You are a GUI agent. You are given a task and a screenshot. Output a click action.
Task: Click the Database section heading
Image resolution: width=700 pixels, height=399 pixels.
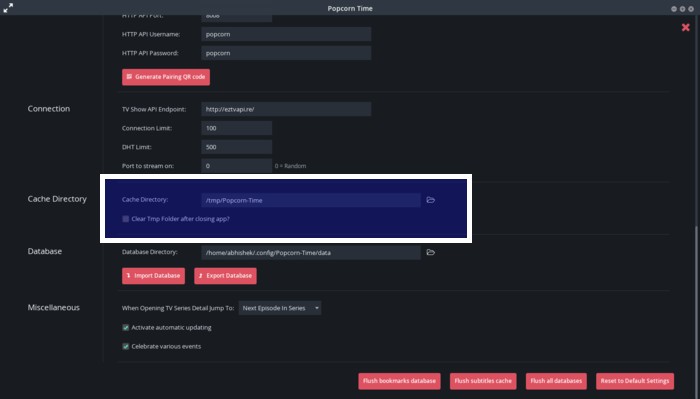45,251
